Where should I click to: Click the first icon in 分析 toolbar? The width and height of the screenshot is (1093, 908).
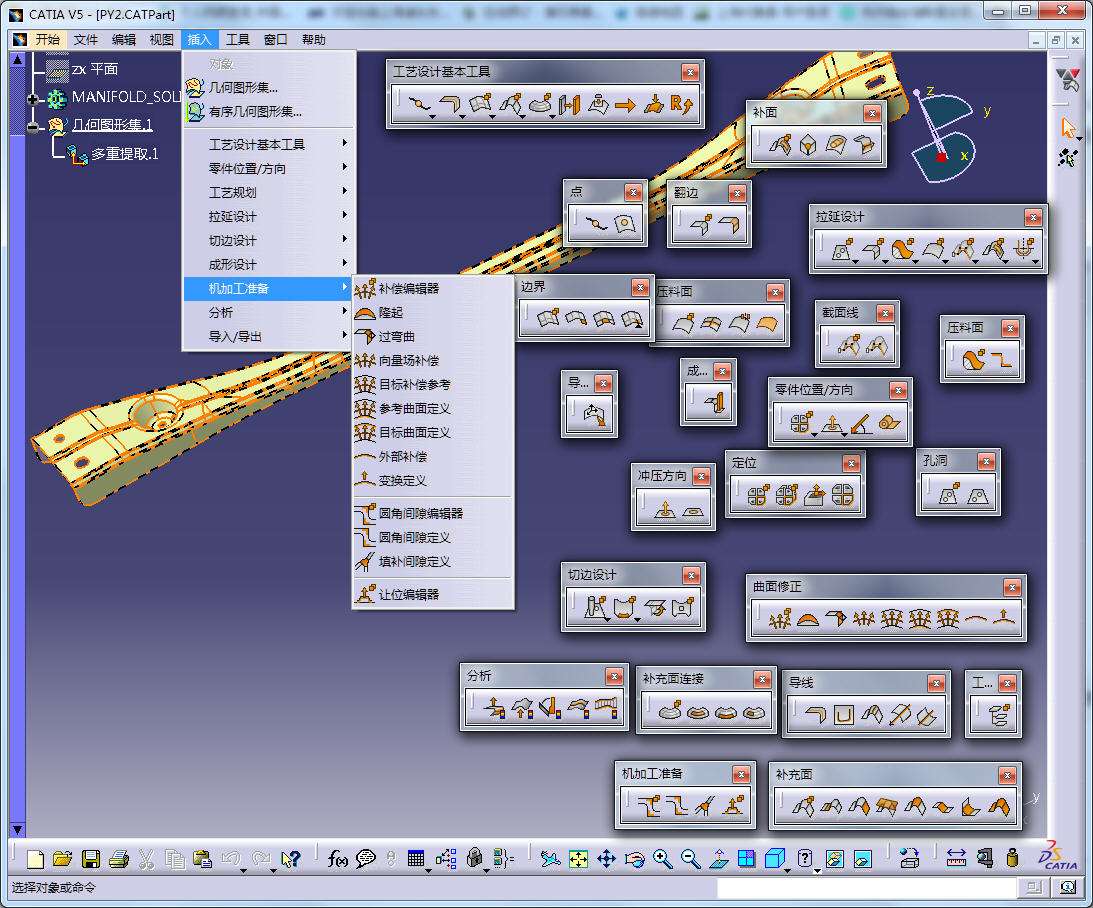494,707
